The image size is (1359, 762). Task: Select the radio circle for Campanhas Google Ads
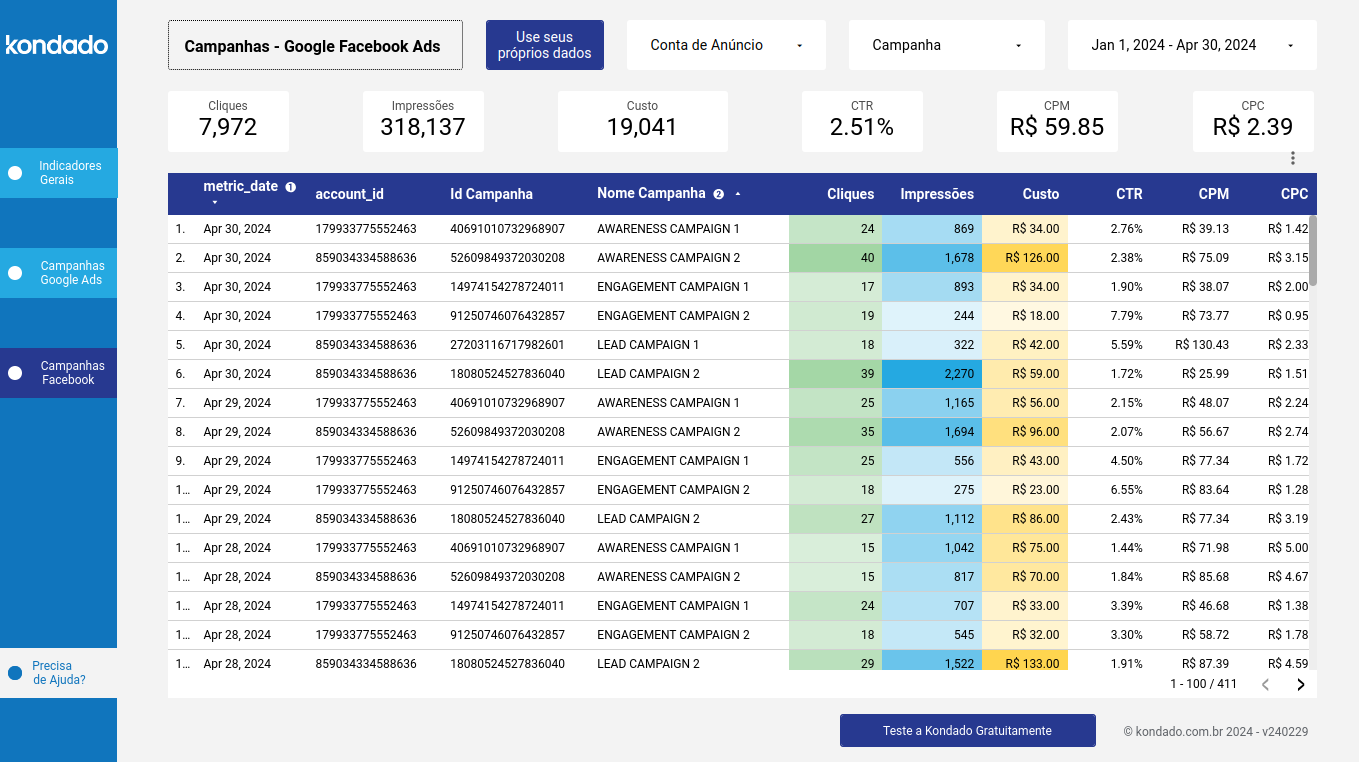point(14,272)
